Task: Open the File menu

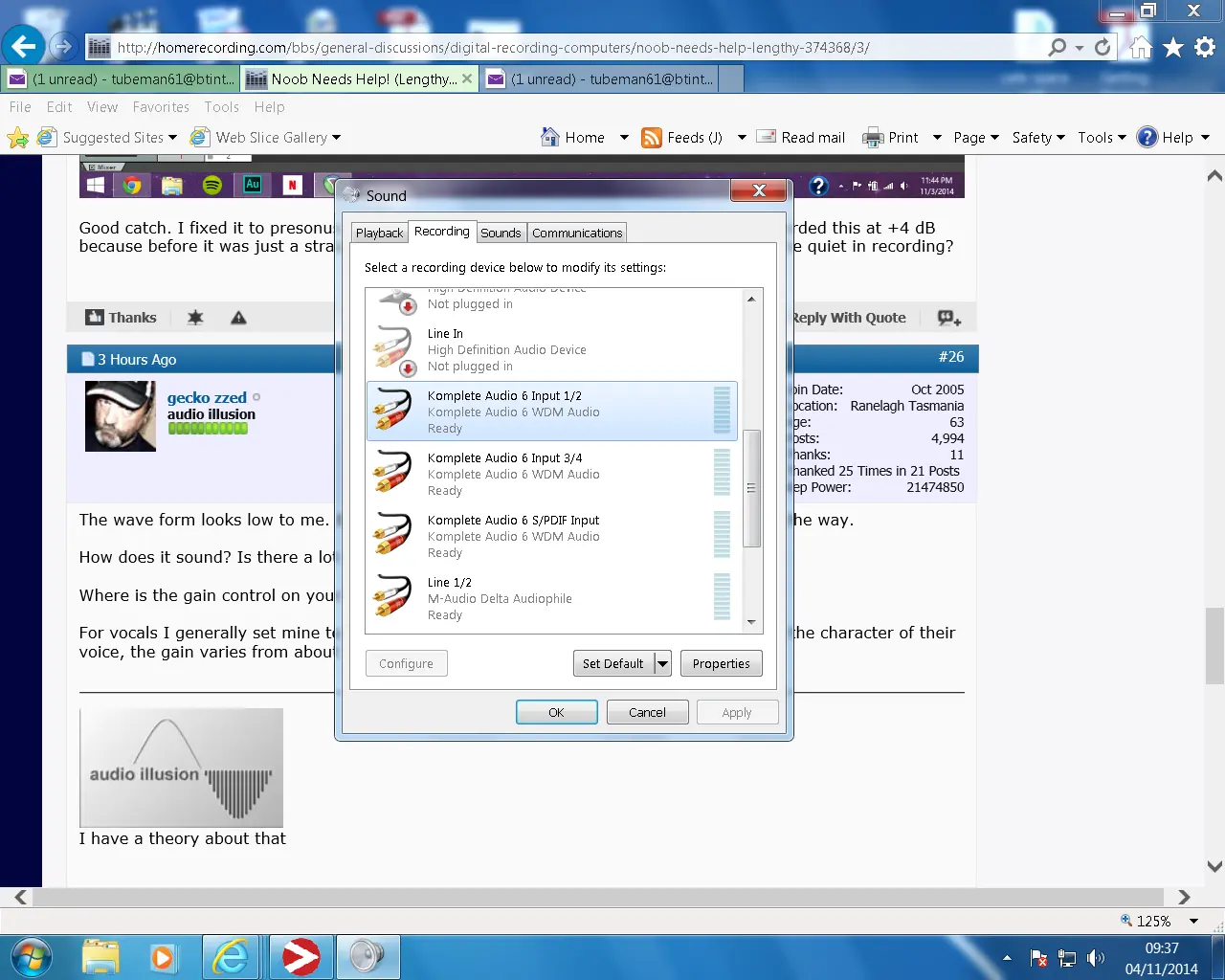Action: pos(20,107)
